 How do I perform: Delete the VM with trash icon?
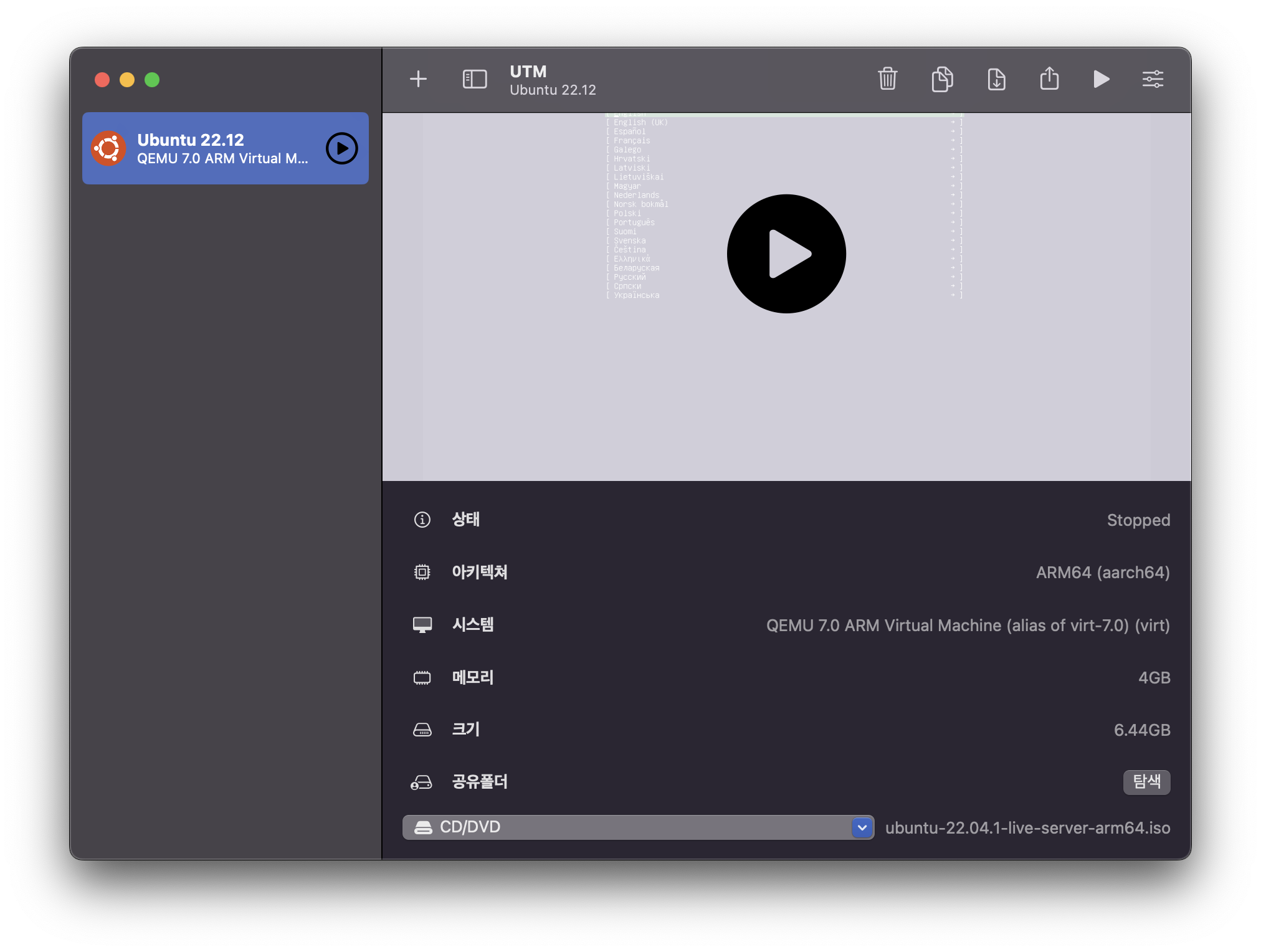tap(887, 79)
